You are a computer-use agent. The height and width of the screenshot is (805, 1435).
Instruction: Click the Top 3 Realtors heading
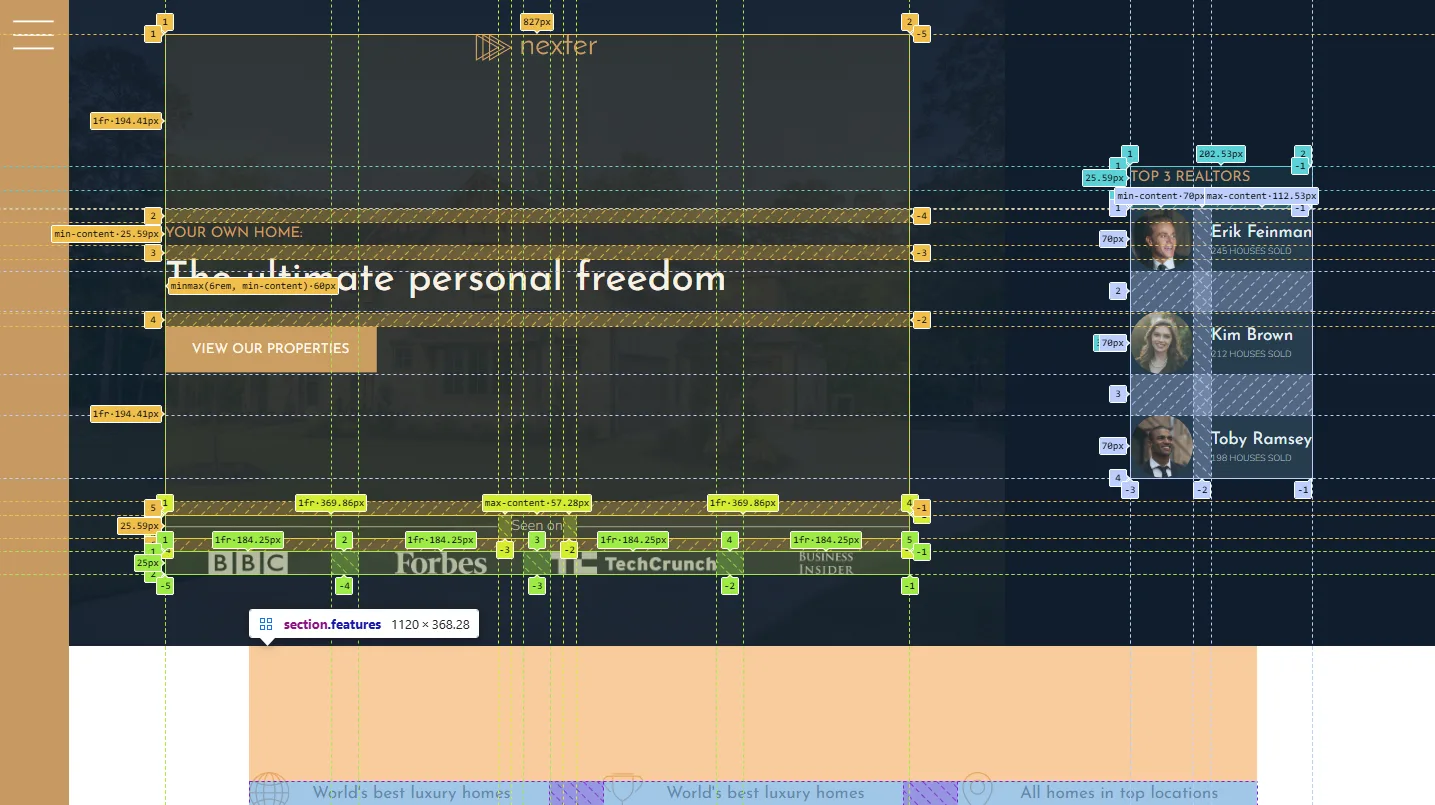(1190, 176)
